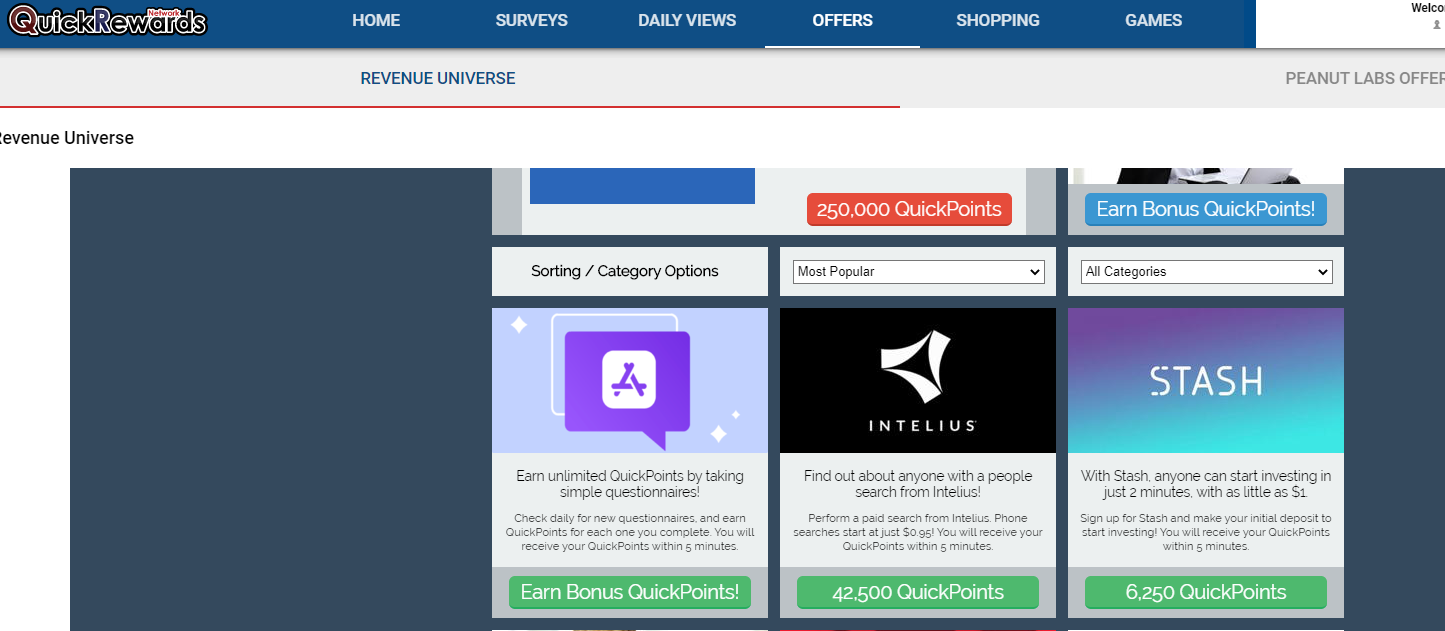Click 'Perform a paid search from Intelius' description

pyautogui.click(x=918, y=532)
